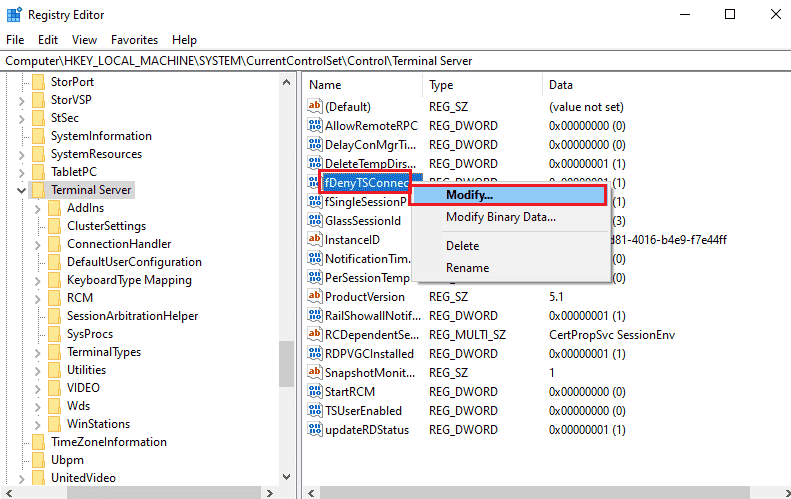Expand the AddIns subkey
Viewport: 791px width, 499px height.
click(38, 209)
